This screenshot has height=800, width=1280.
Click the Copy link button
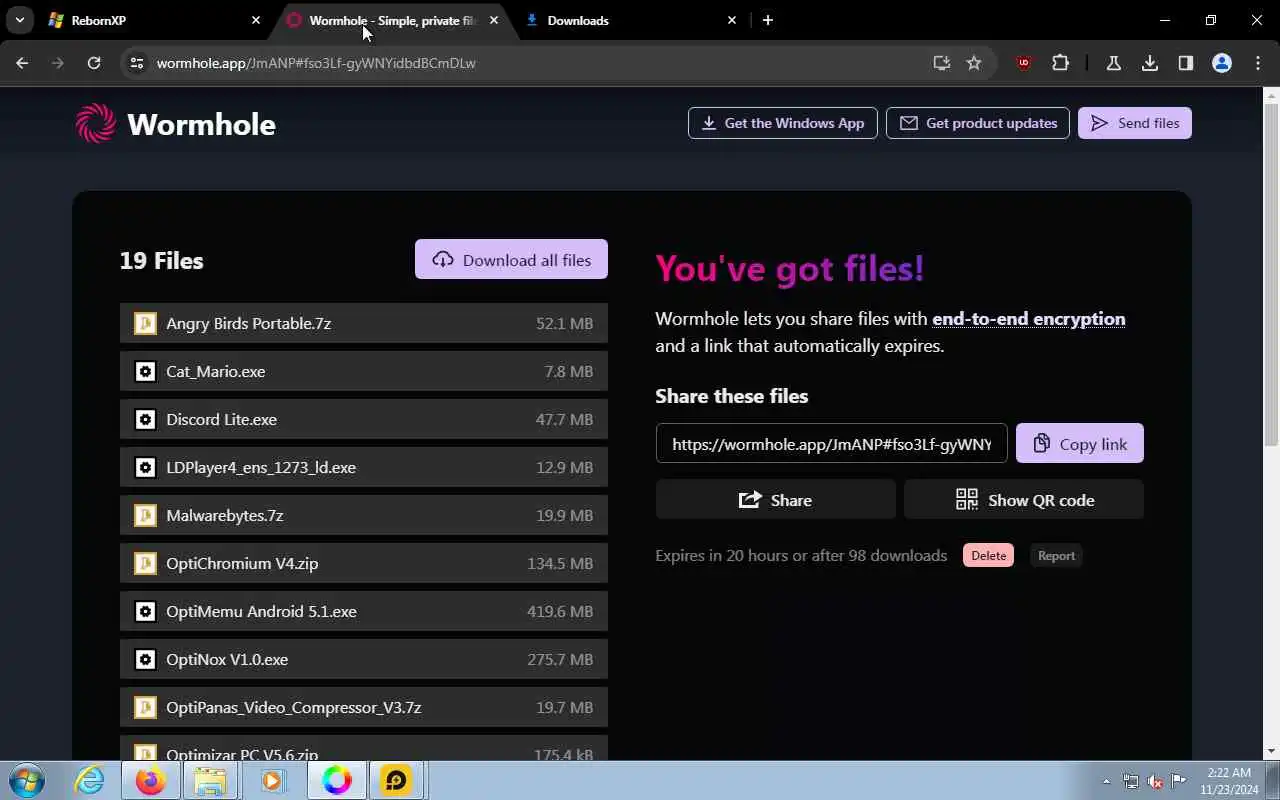1080,444
